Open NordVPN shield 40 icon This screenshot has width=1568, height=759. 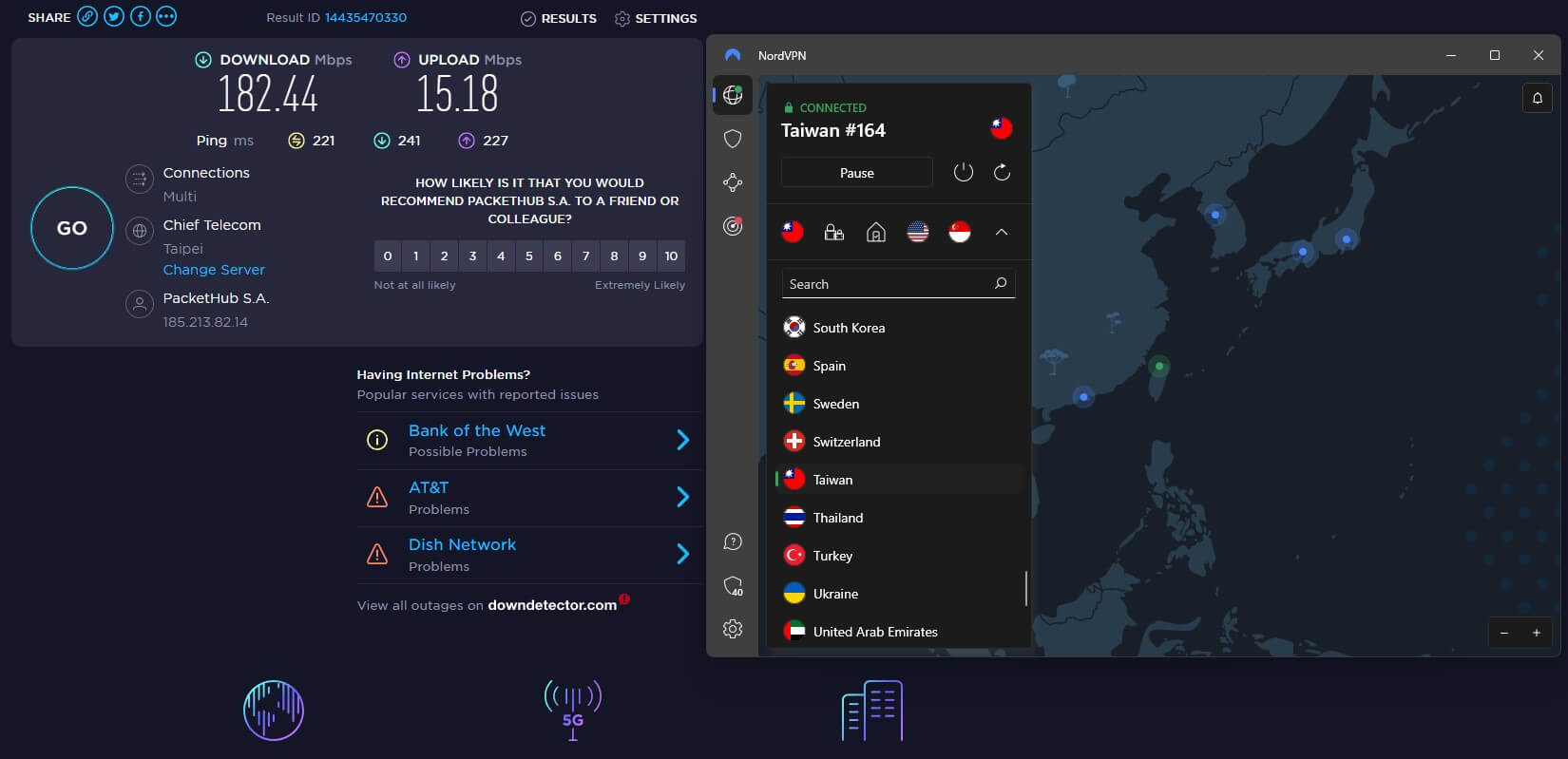point(733,585)
